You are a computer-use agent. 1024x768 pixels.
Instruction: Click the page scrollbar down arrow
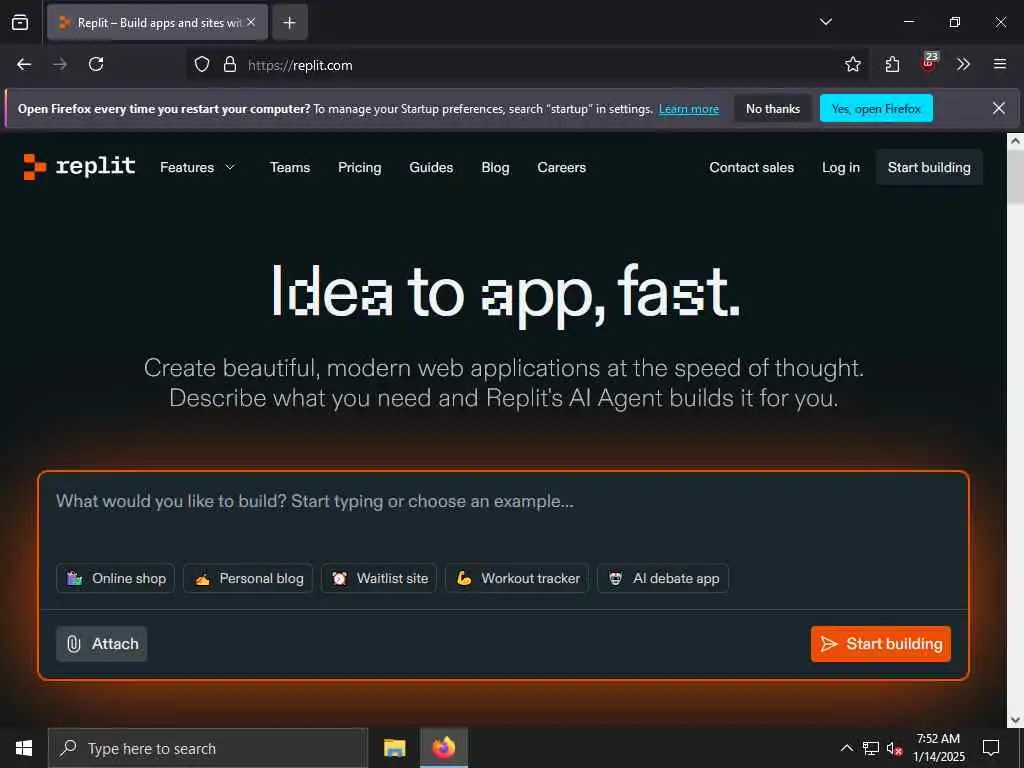[1015, 720]
